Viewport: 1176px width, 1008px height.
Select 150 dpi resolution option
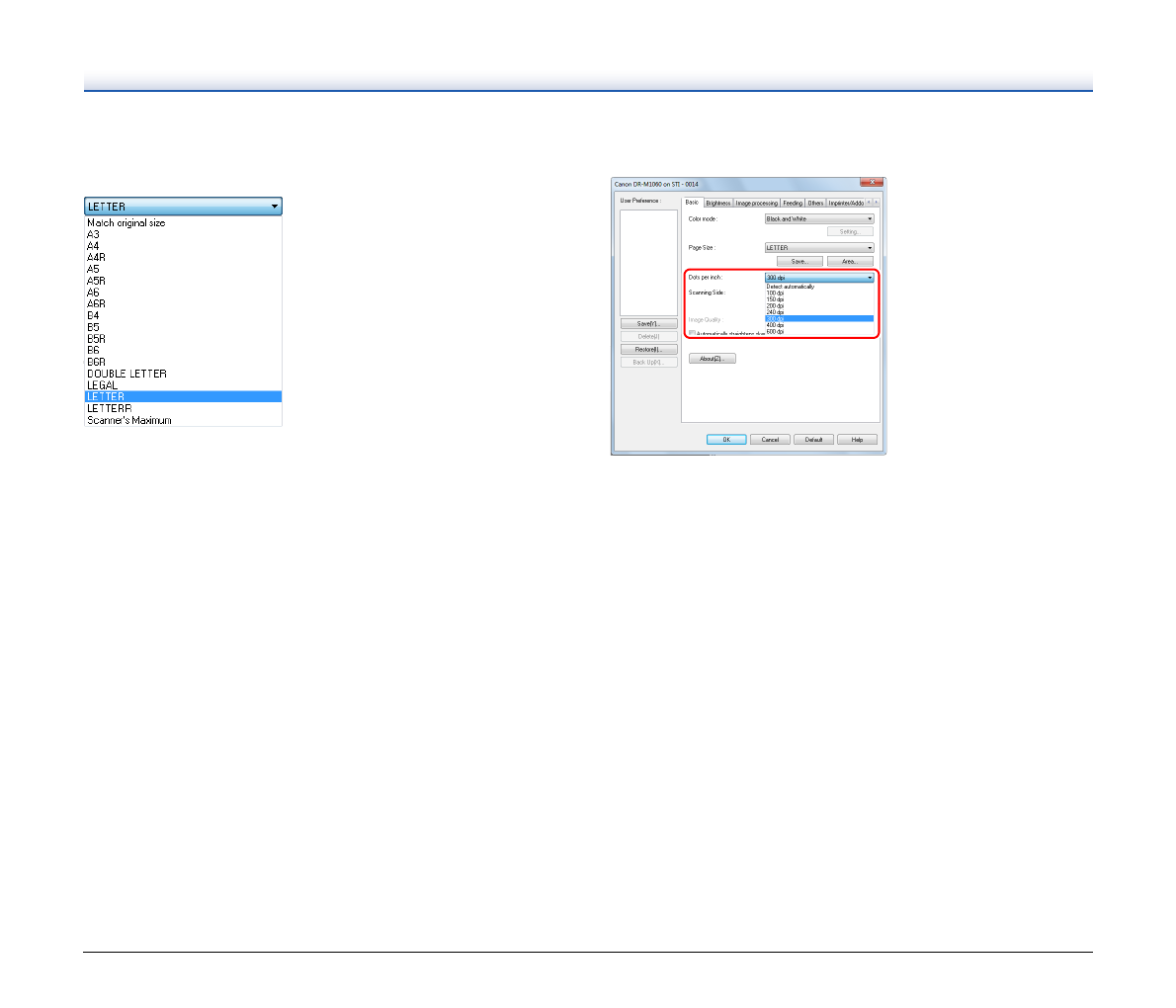775,299
